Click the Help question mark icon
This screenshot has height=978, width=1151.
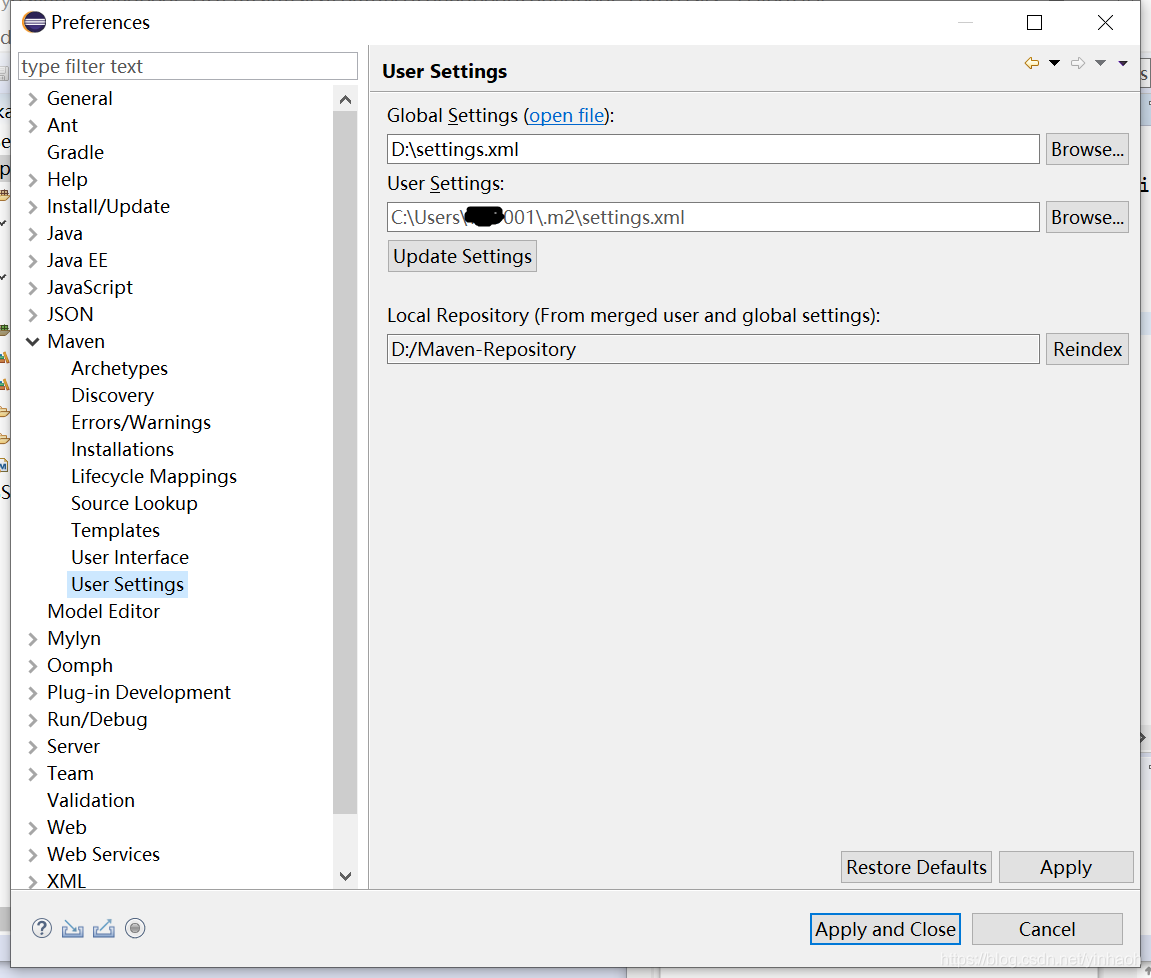click(42, 928)
